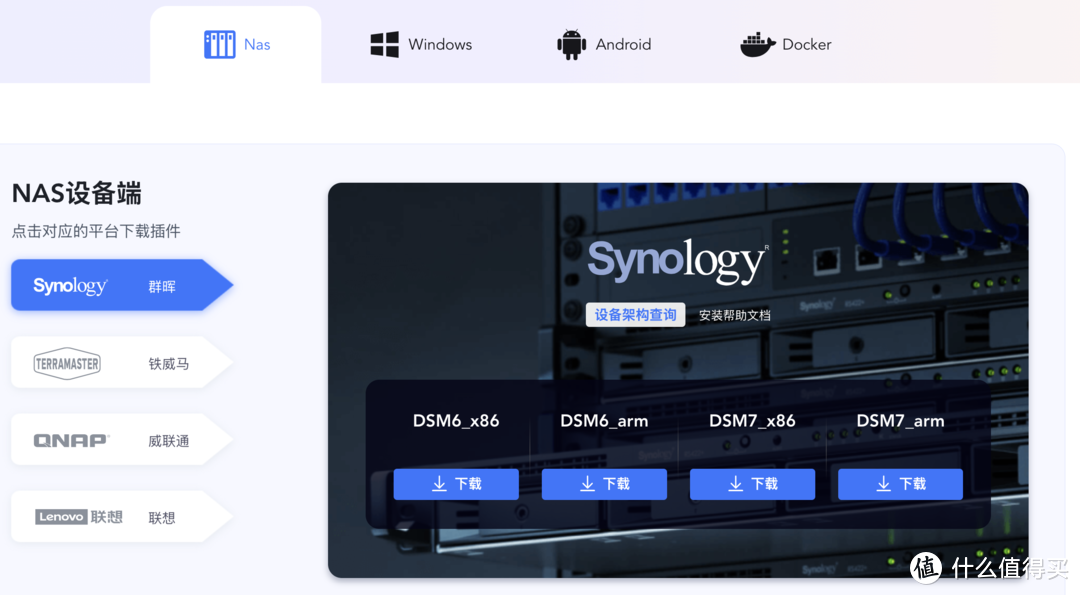
Task: Download the DSM7_arm package
Action: click(900, 484)
